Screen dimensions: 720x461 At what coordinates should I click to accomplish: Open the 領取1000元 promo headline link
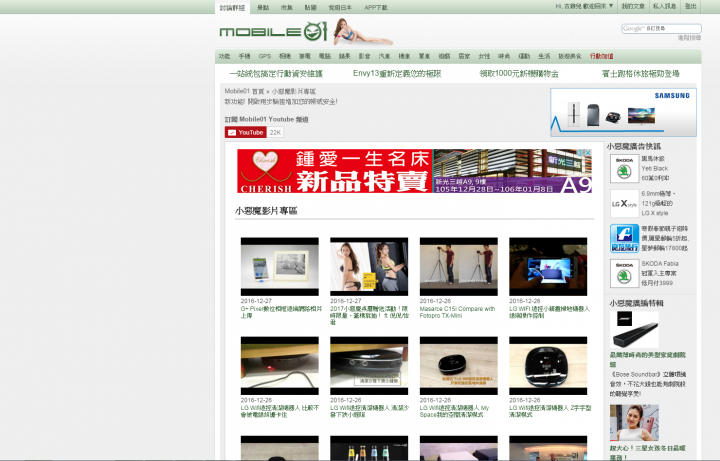tap(519, 73)
